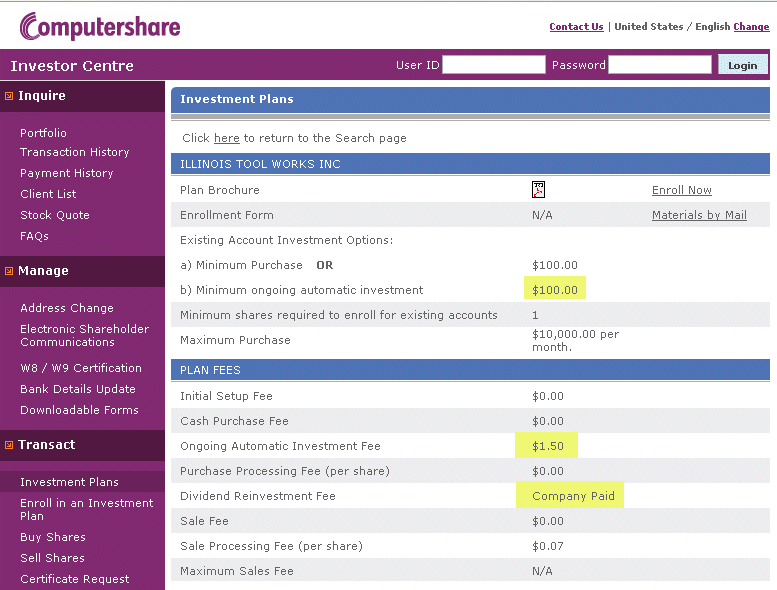Collapse the Inquire section icon
This screenshot has height=590, width=777.
tap(9, 96)
